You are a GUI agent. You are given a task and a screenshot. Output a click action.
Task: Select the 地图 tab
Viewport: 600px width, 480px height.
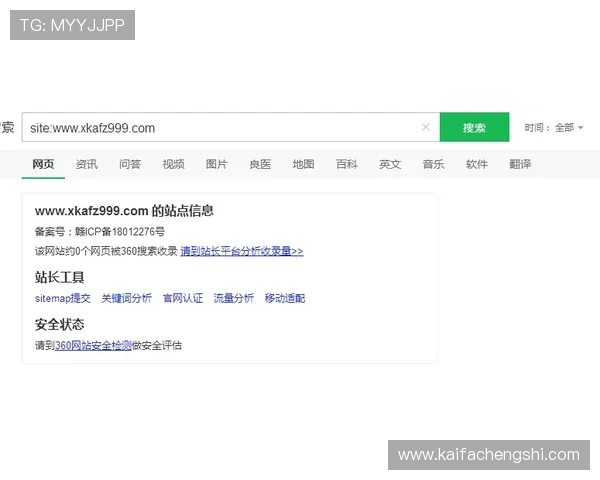pyautogui.click(x=303, y=164)
